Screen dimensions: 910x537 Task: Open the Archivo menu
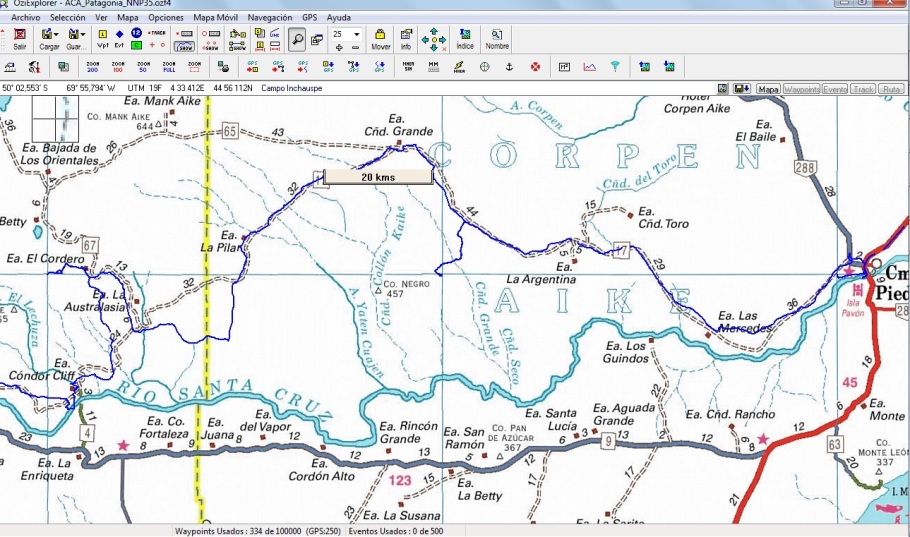click(x=26, y=17)
